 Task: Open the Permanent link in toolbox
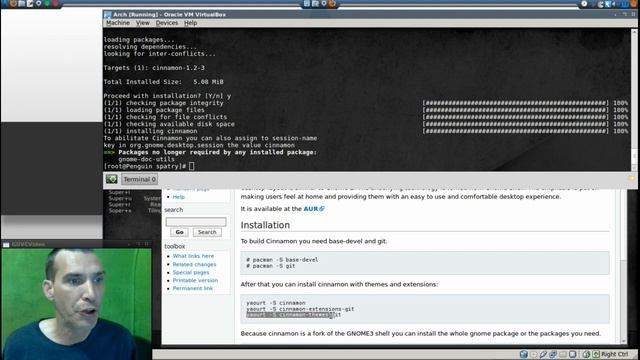pos(193,288)
